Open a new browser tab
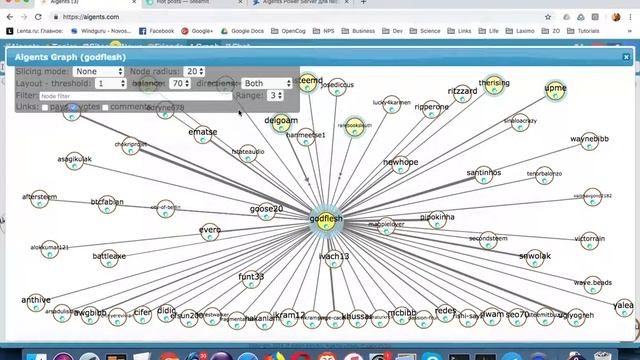The height and width of the screenshot is (360, 640). [363, 2]
